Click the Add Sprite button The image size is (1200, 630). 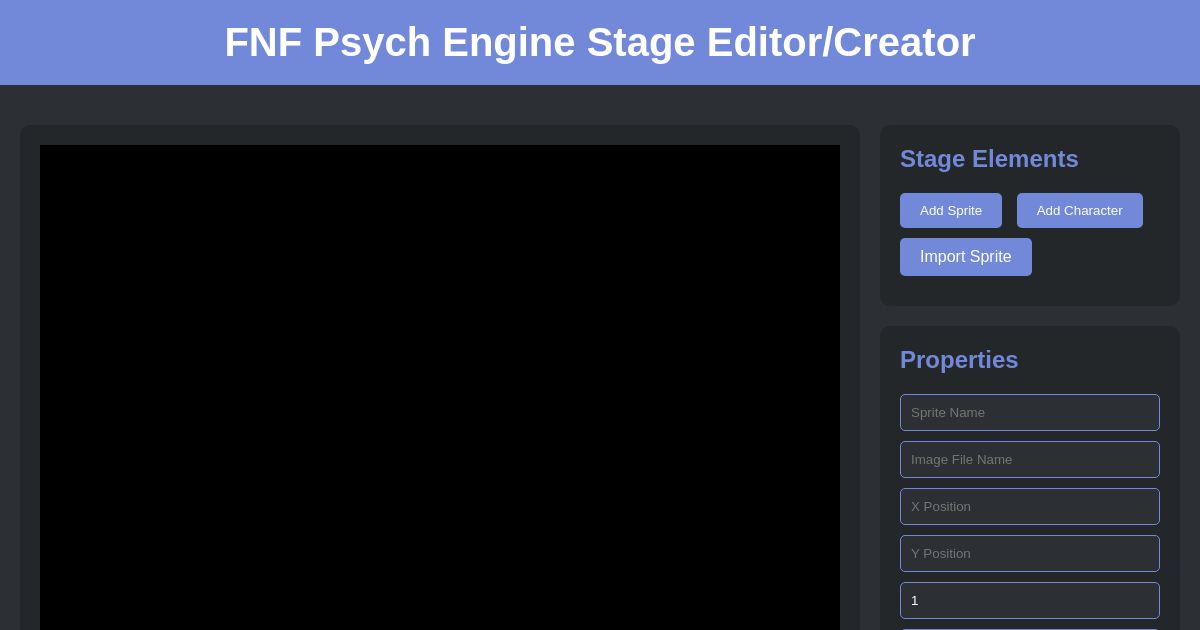click(950, 210)
